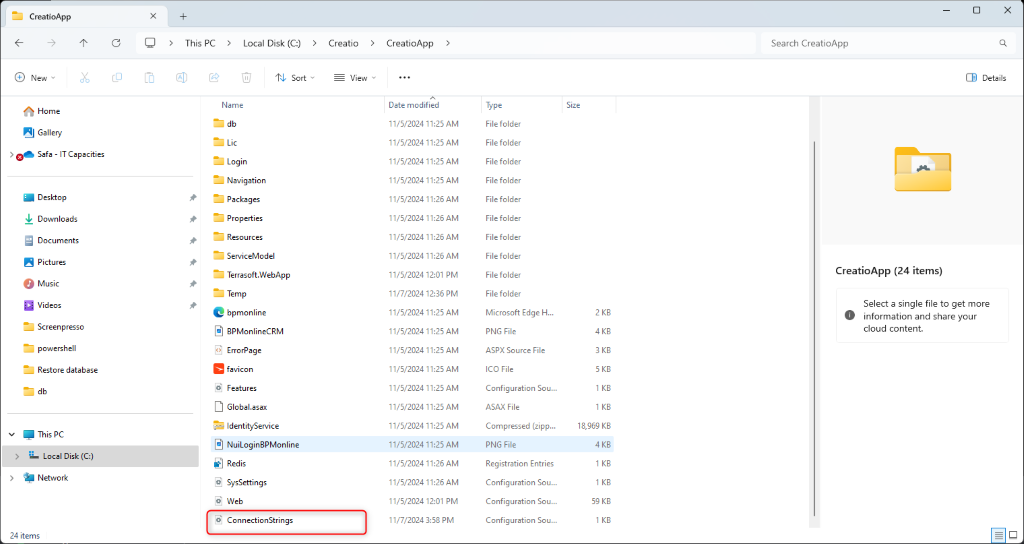Click the Share toolbar icon

(214, 78)
